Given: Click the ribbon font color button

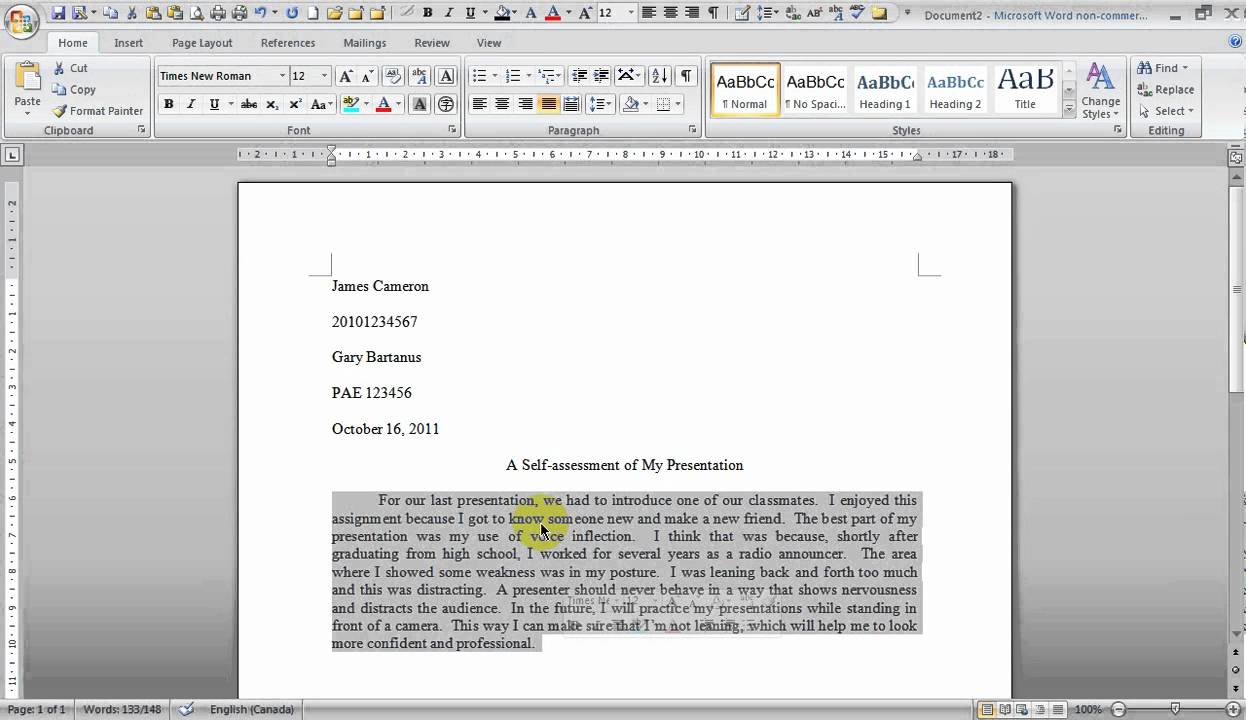Looking at the screenshot, I should tap(383, 104).
